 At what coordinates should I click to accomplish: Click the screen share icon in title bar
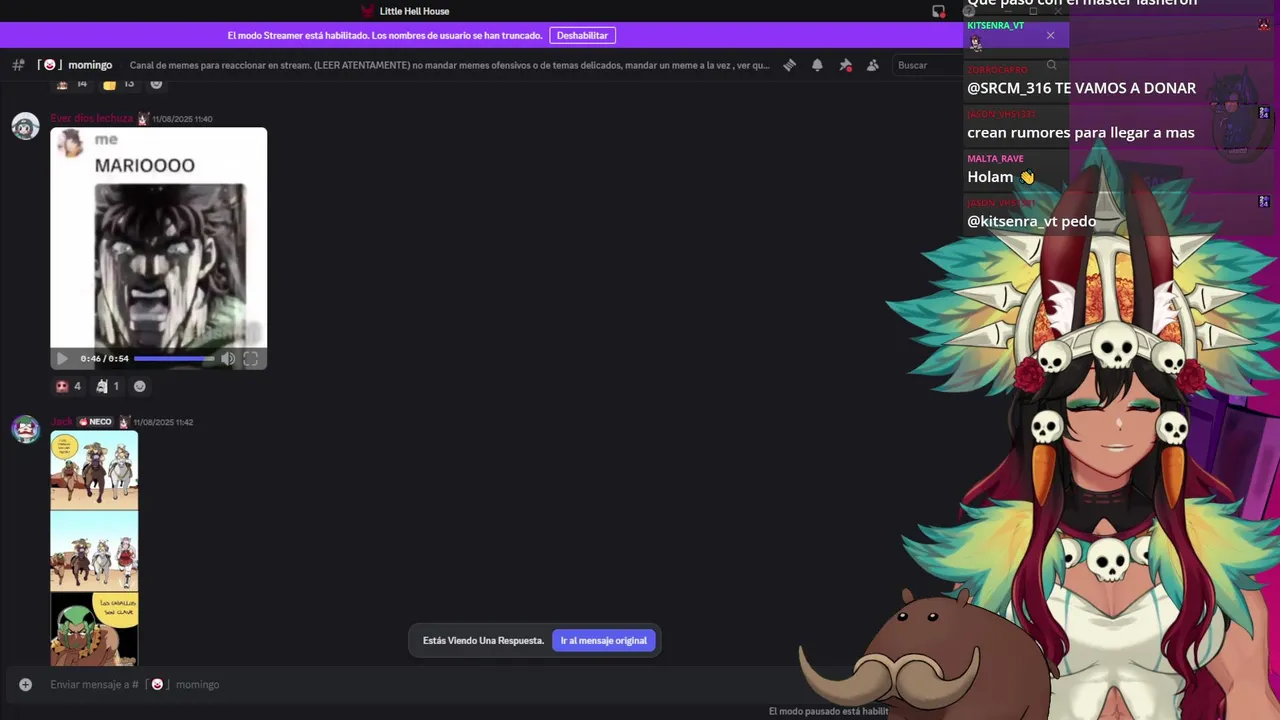tap(938, 11)
